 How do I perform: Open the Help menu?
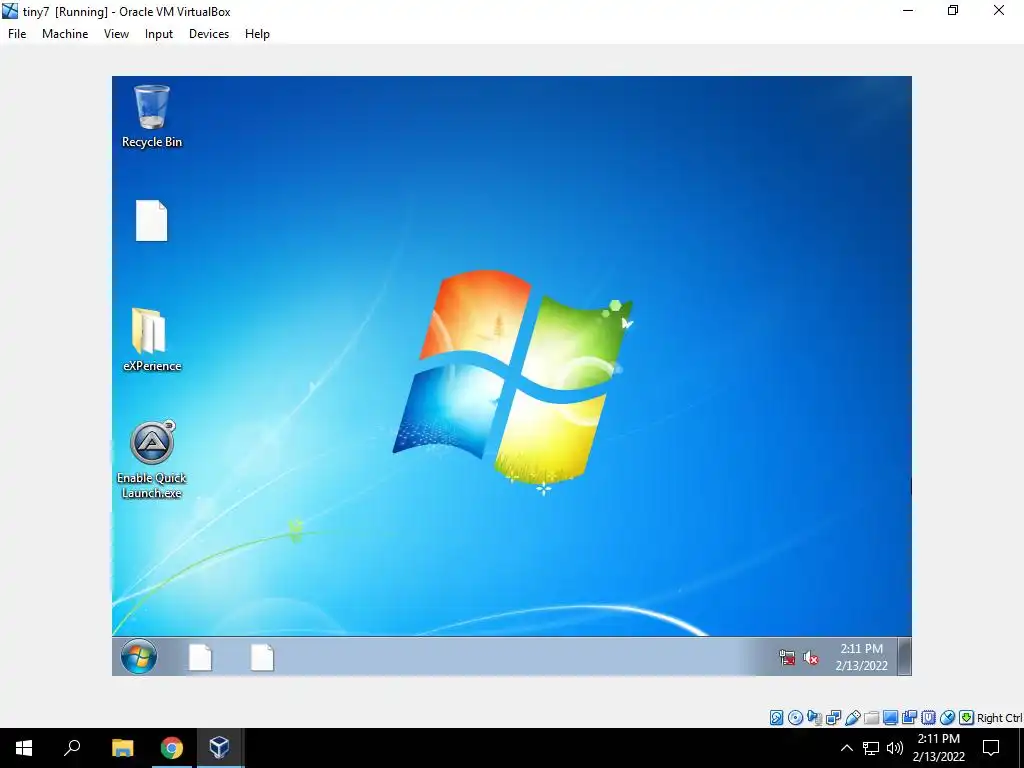257,34
